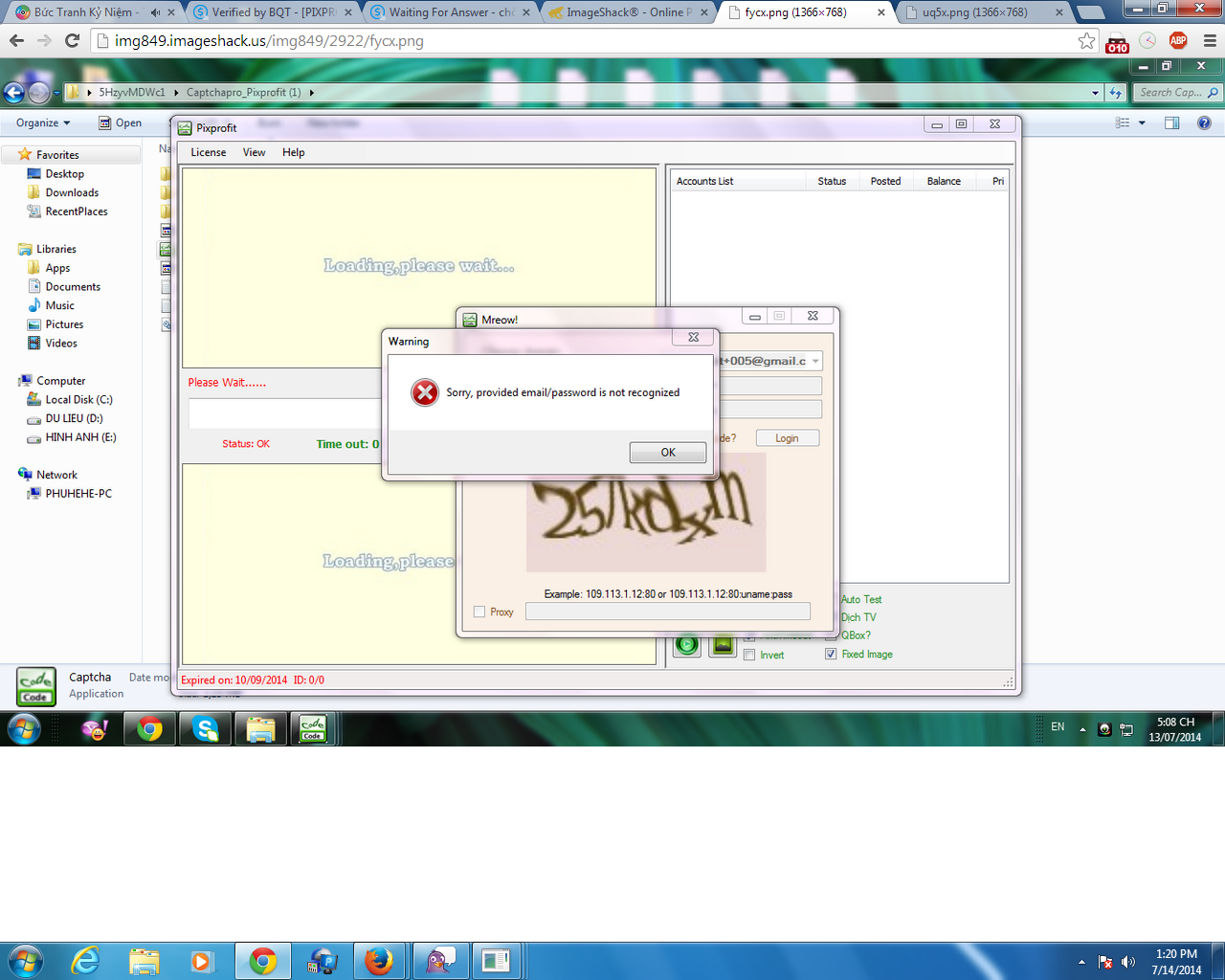This screenshot has height=980, width=1225.
Task: Open the Code app on the pictured desktop's taskbar
Action: 312,729
